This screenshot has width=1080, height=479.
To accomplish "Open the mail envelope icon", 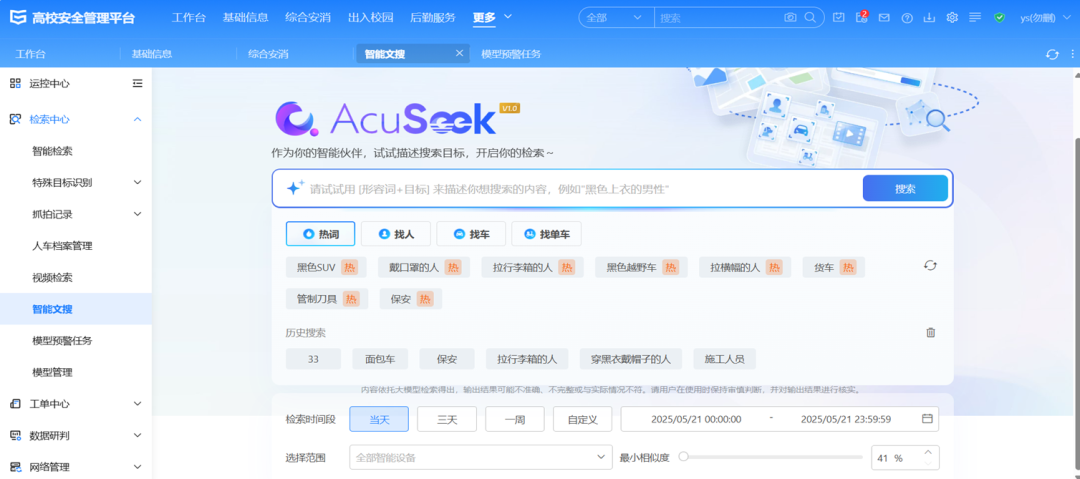I will click(884, 17).
